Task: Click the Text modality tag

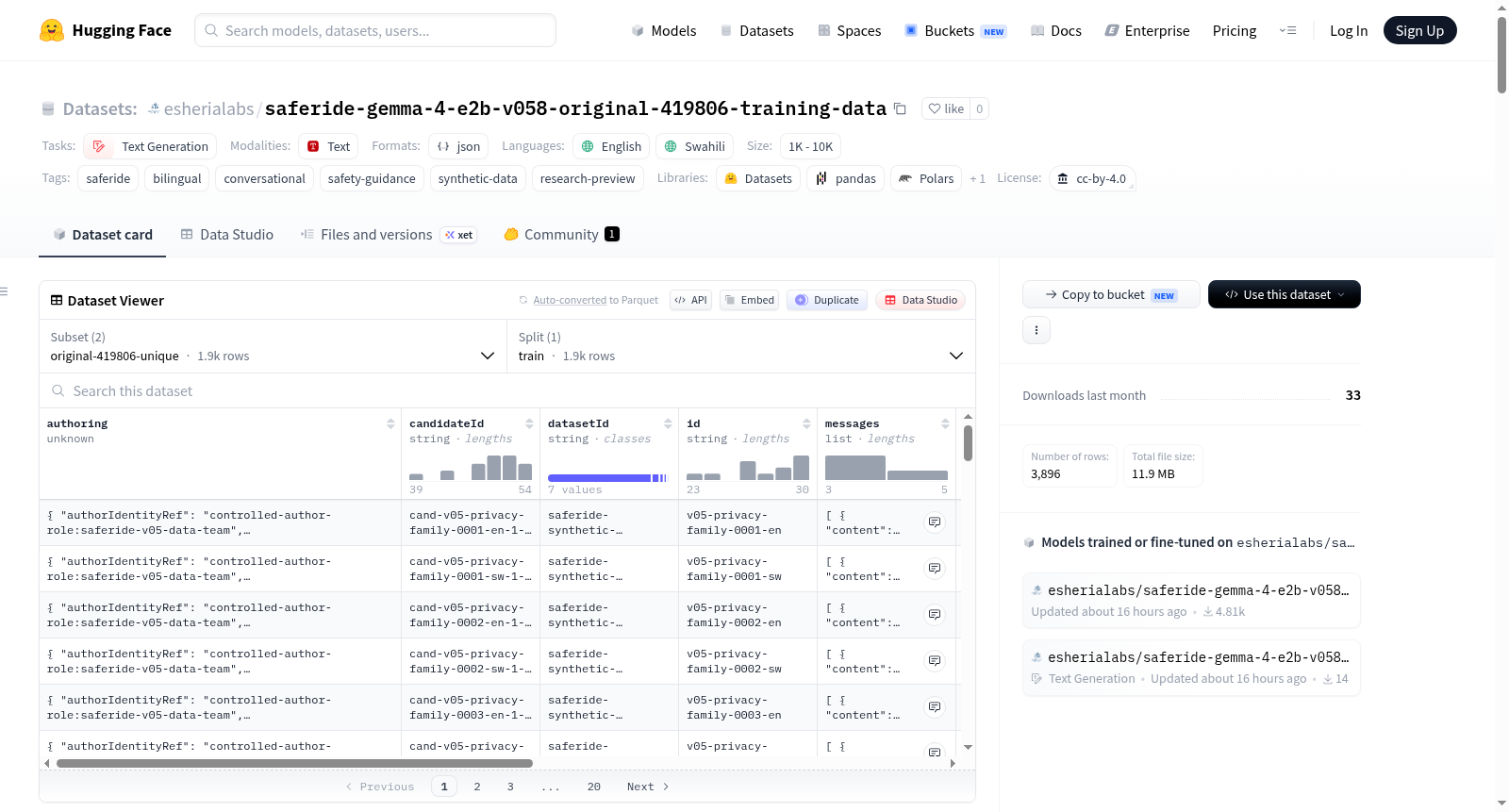Action: coord(328,146)
